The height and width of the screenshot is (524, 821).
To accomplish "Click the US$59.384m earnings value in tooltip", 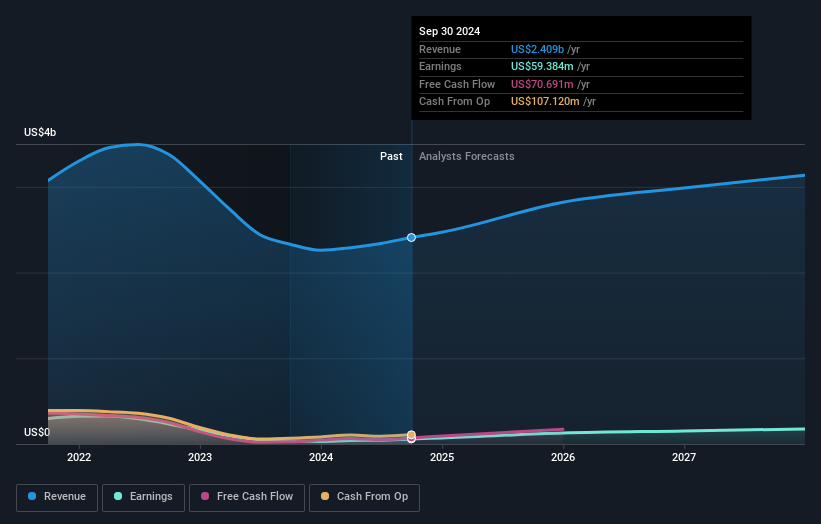I will [542, 66].
